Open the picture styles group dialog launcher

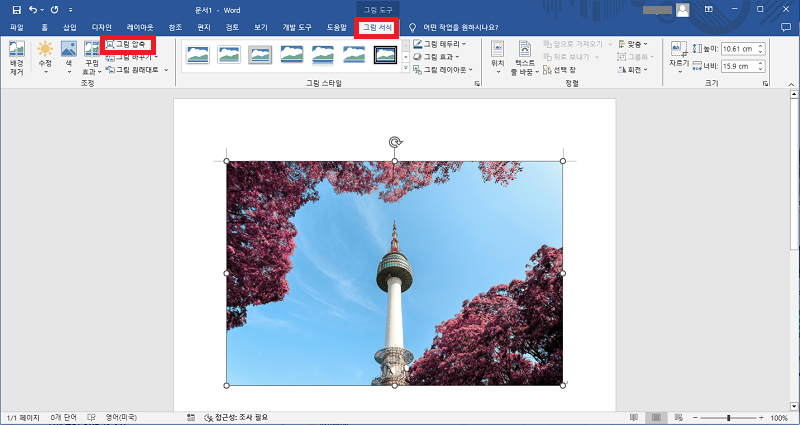click(x=478, y=83)
